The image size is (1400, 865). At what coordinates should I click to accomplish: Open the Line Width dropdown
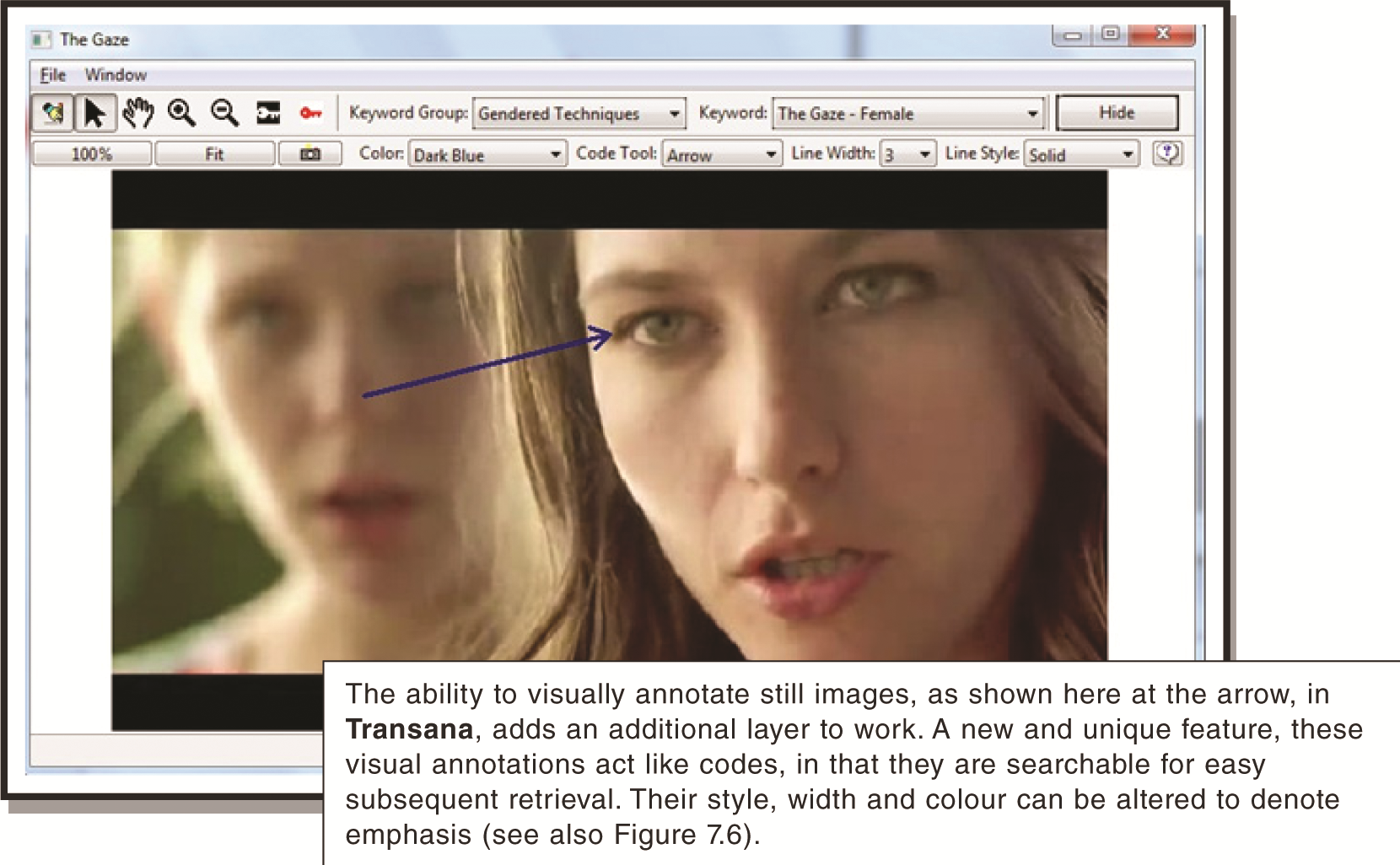(x=907, y=155)
